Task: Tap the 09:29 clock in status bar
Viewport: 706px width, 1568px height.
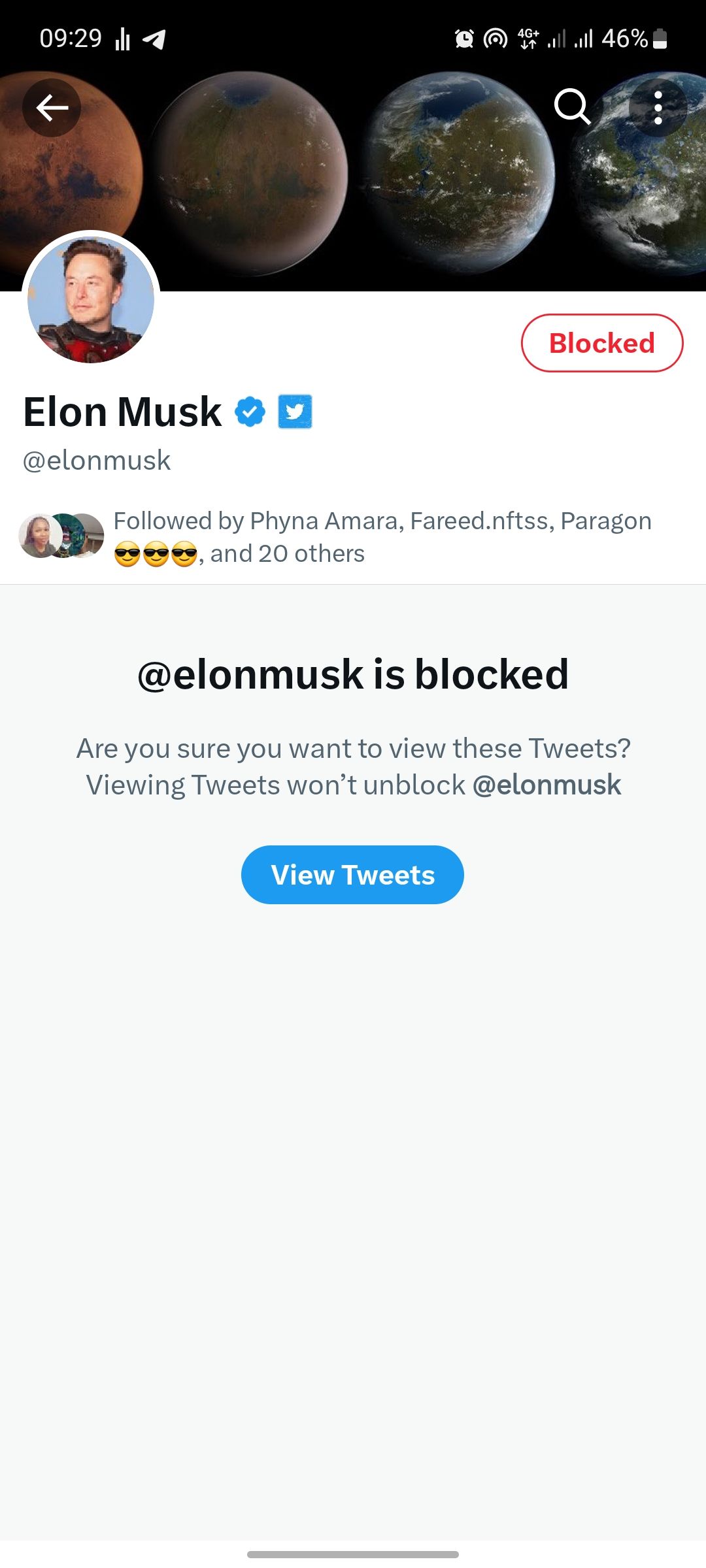Action: click(x=71, y=39)
